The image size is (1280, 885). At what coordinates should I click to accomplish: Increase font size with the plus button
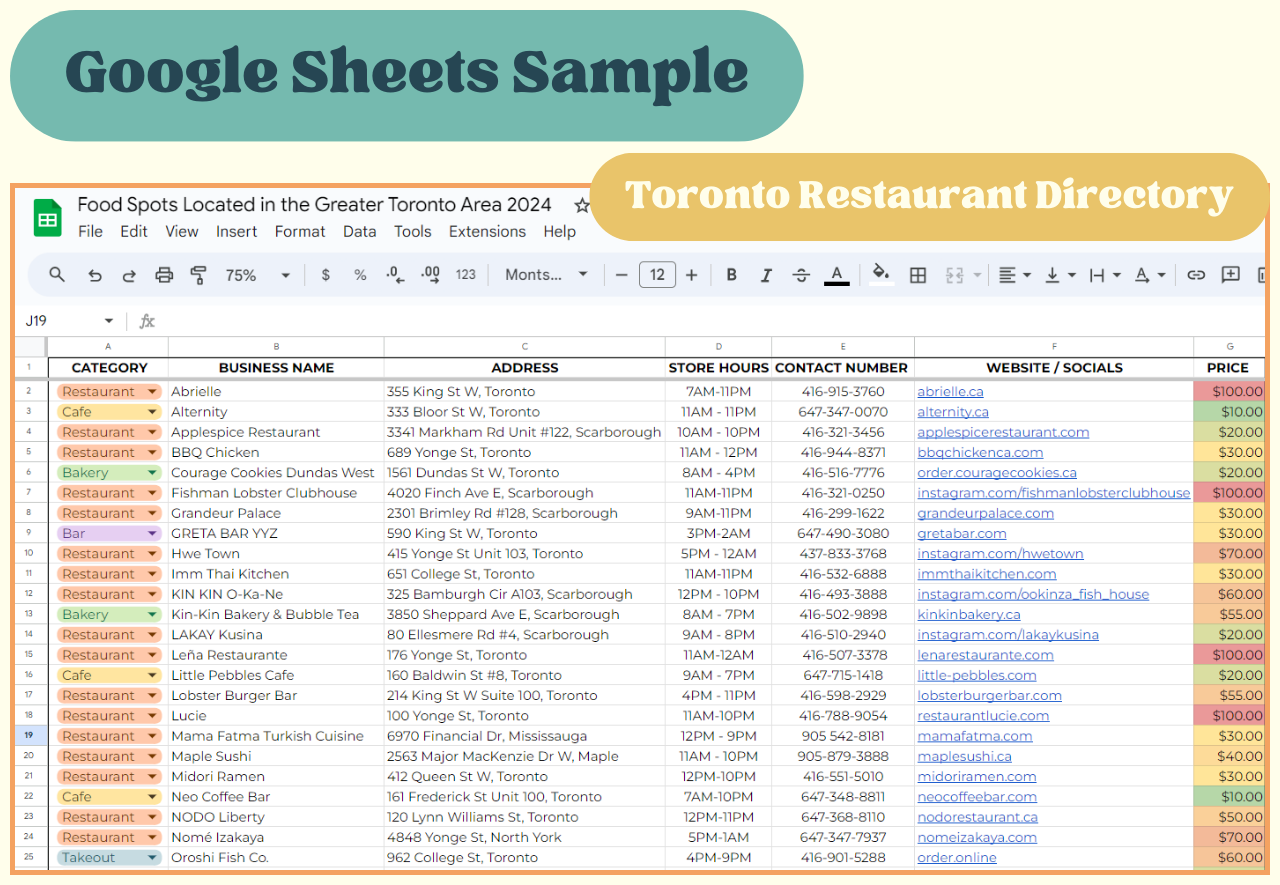click(691, 275)
